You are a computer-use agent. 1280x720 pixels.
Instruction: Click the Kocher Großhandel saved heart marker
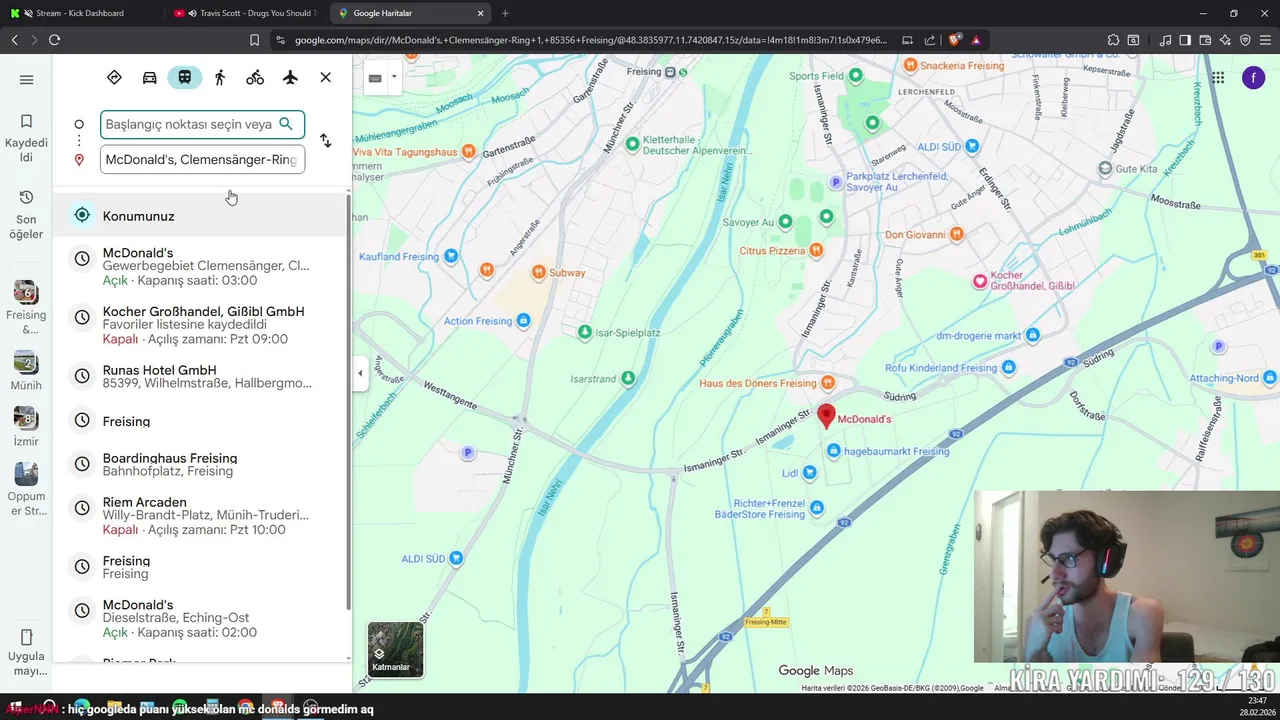coord(980,281)
